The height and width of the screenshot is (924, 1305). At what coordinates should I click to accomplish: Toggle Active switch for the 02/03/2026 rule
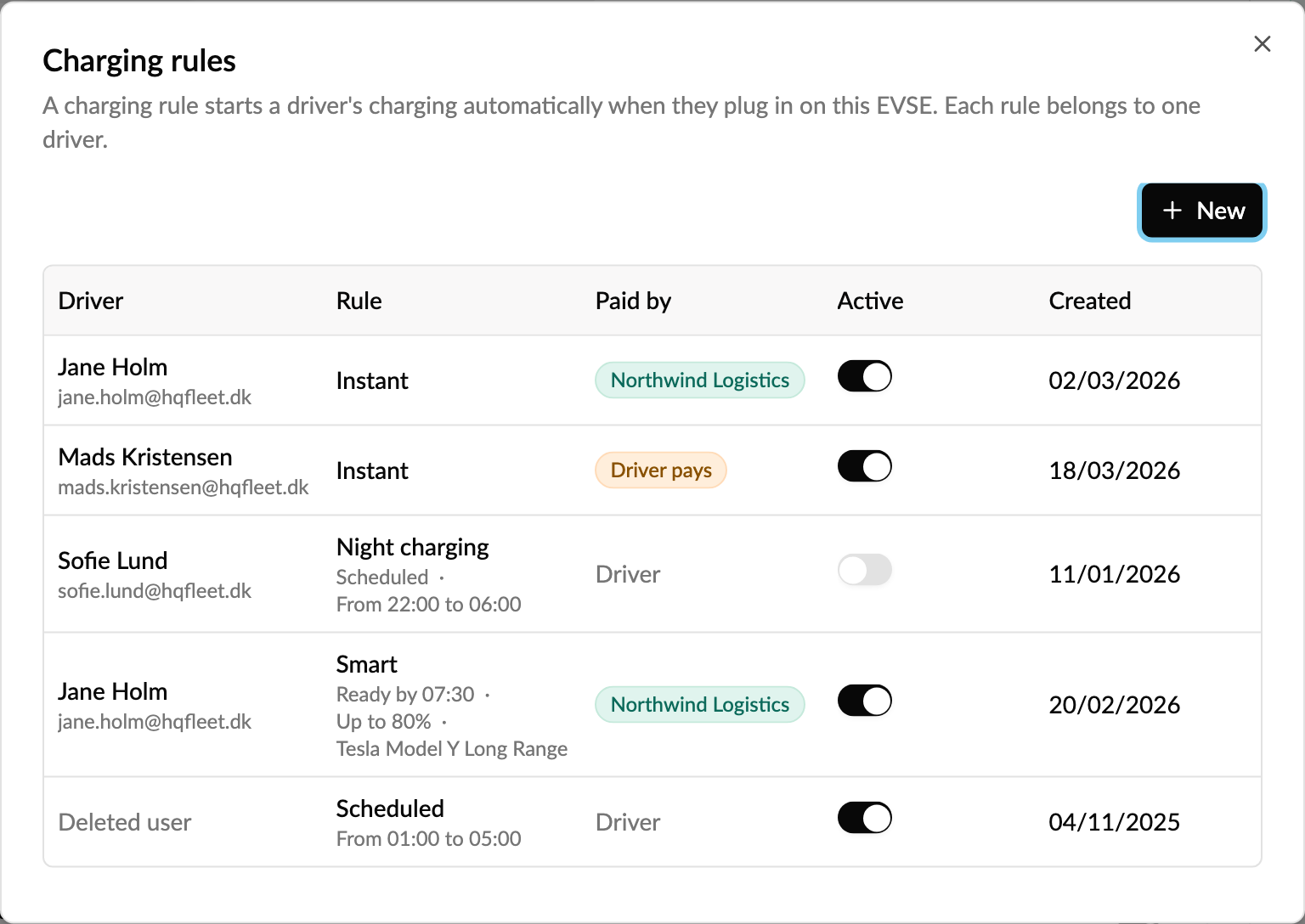865,376
